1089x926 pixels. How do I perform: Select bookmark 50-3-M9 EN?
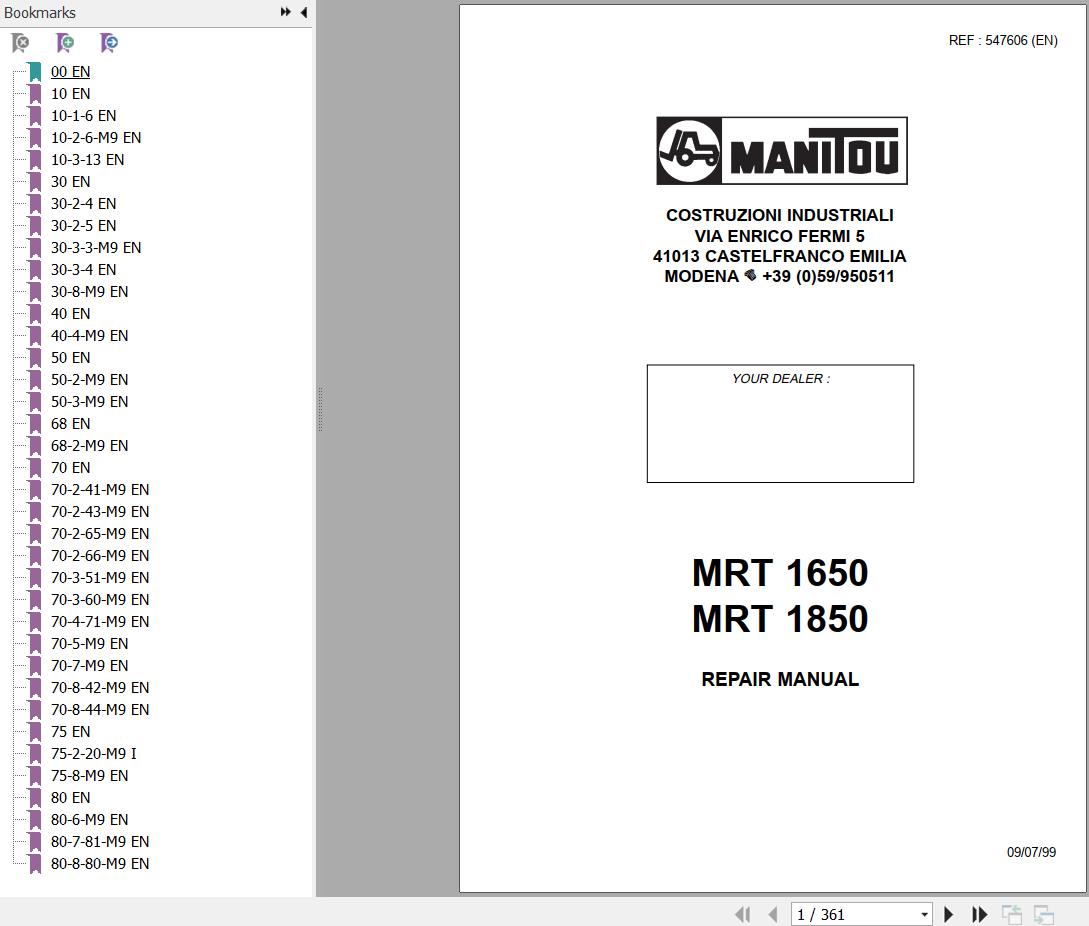point(90,402)
